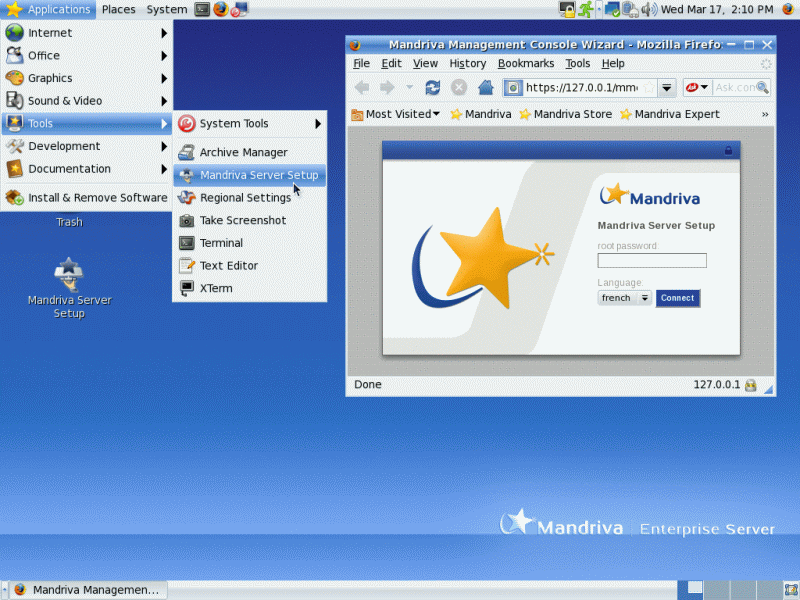Open the language dropdown set to french
The height and width of the screenshot is (600, 800).
[624, 297]
